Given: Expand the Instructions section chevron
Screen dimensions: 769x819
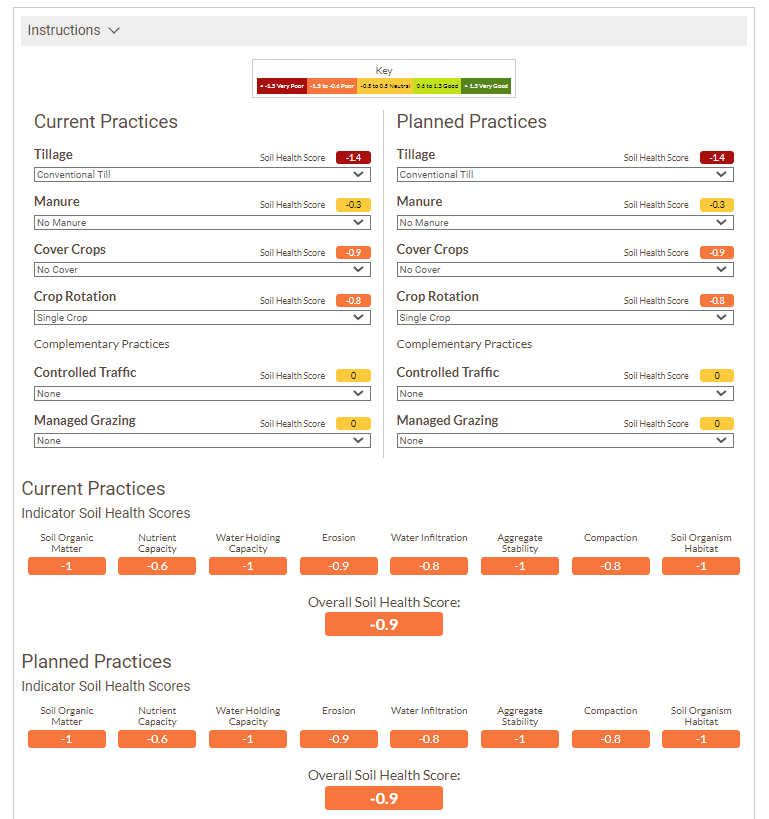Looking at the screenshot, I should coord(114,31).
